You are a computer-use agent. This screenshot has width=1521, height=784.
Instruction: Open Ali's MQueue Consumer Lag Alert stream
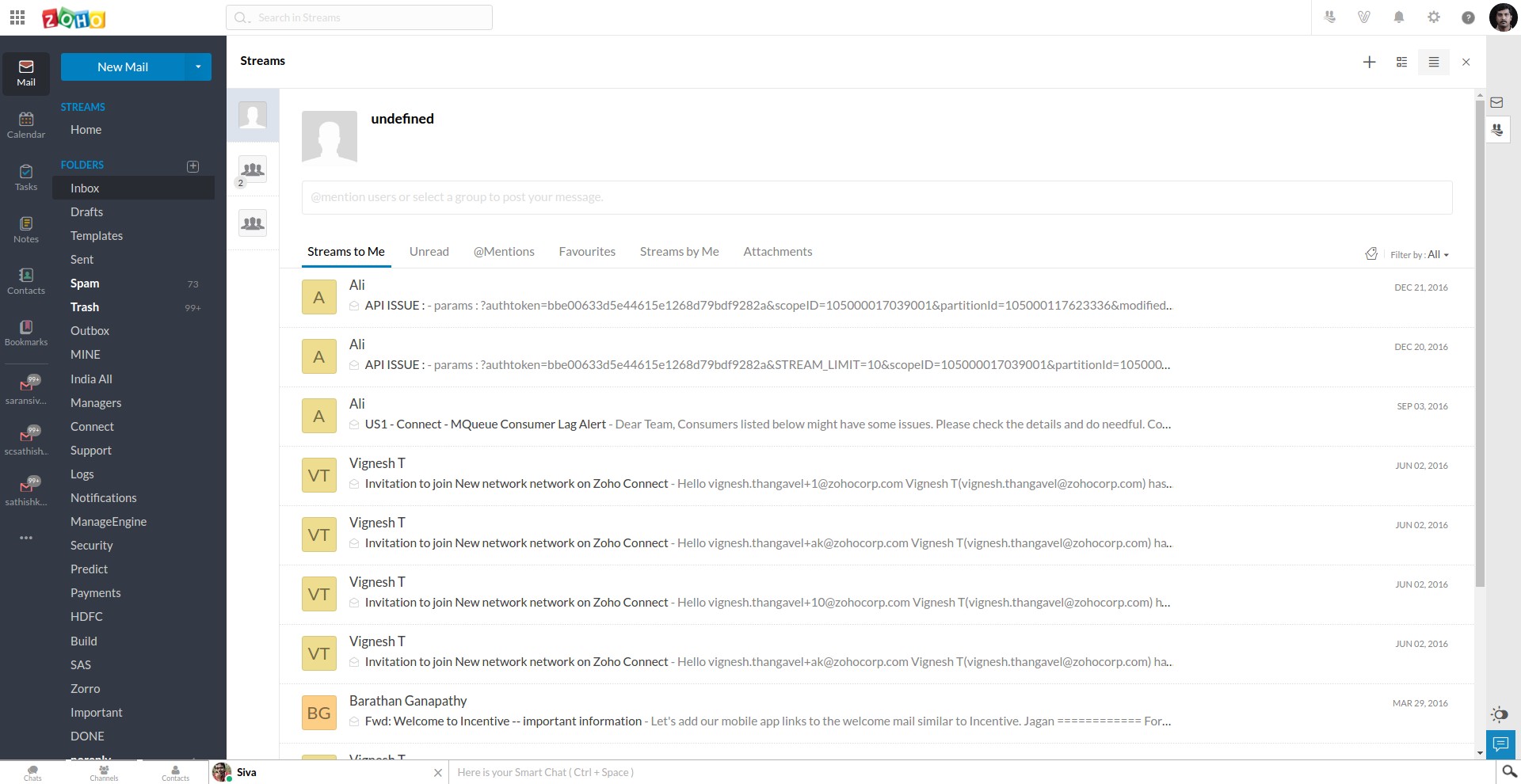click(876, 417)
